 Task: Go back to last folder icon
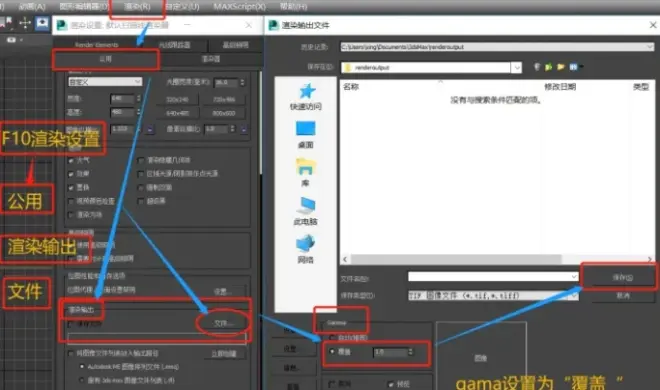point(537,67)
